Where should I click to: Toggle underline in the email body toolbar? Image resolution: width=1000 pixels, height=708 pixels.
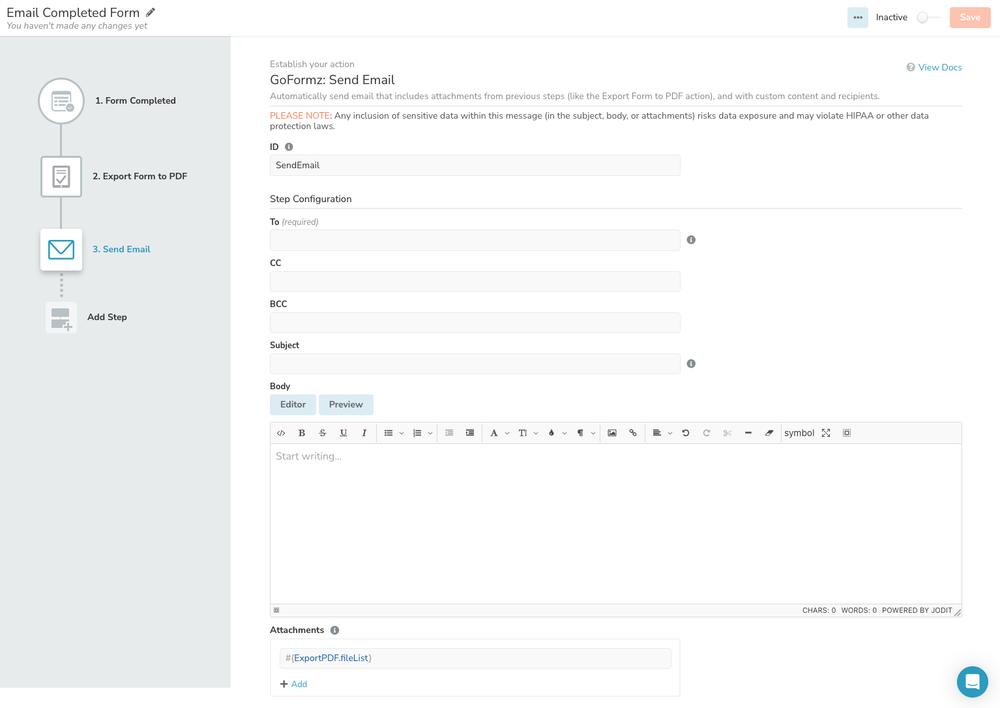tap(341, 432)
